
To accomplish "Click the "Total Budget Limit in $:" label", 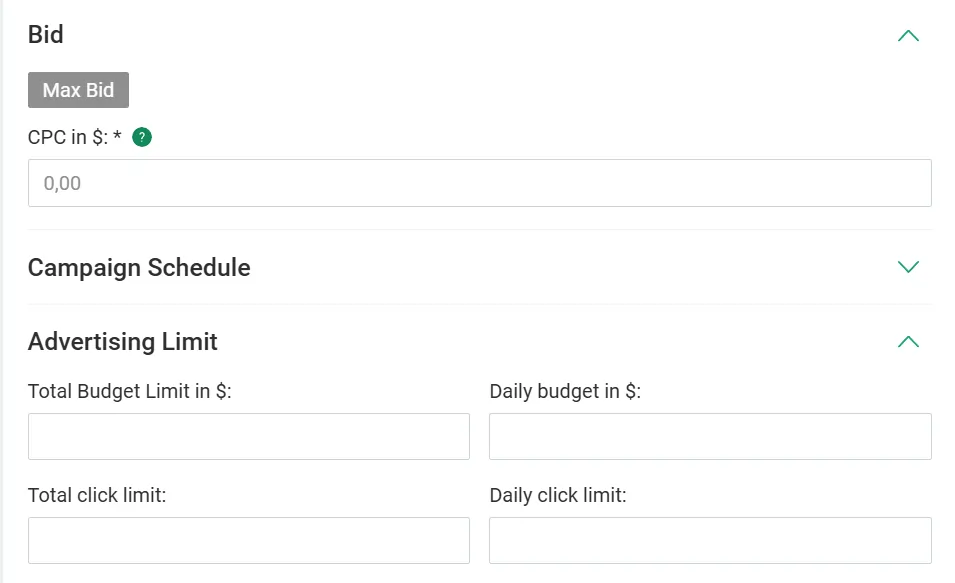I will click(130, 392).
